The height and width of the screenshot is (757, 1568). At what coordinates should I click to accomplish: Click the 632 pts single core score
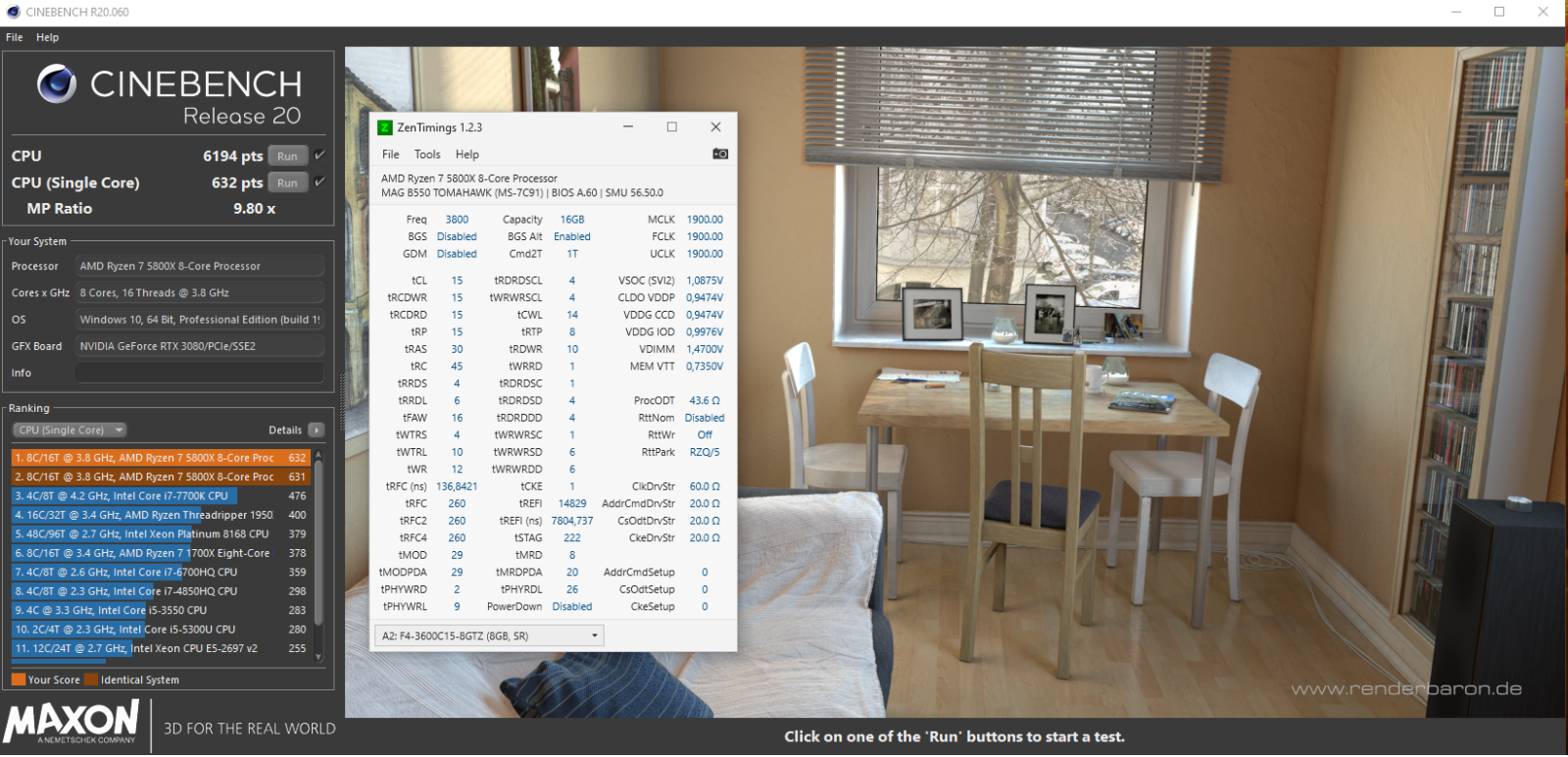coord(237,182)
